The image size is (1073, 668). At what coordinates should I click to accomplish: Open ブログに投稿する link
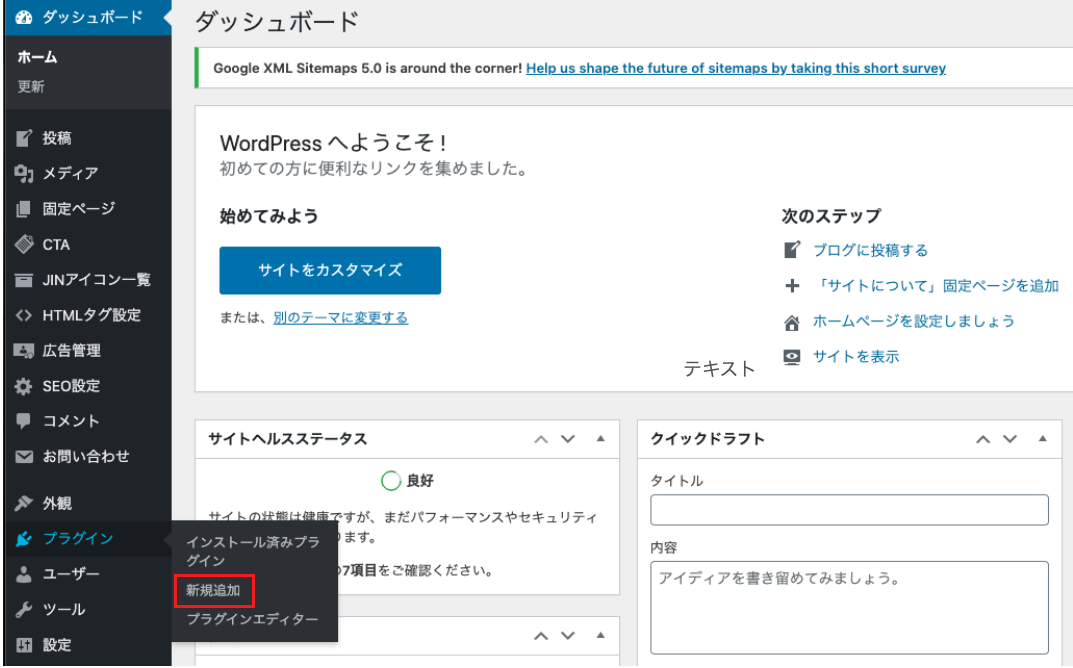pyautogui.click(x=870, y=250)
